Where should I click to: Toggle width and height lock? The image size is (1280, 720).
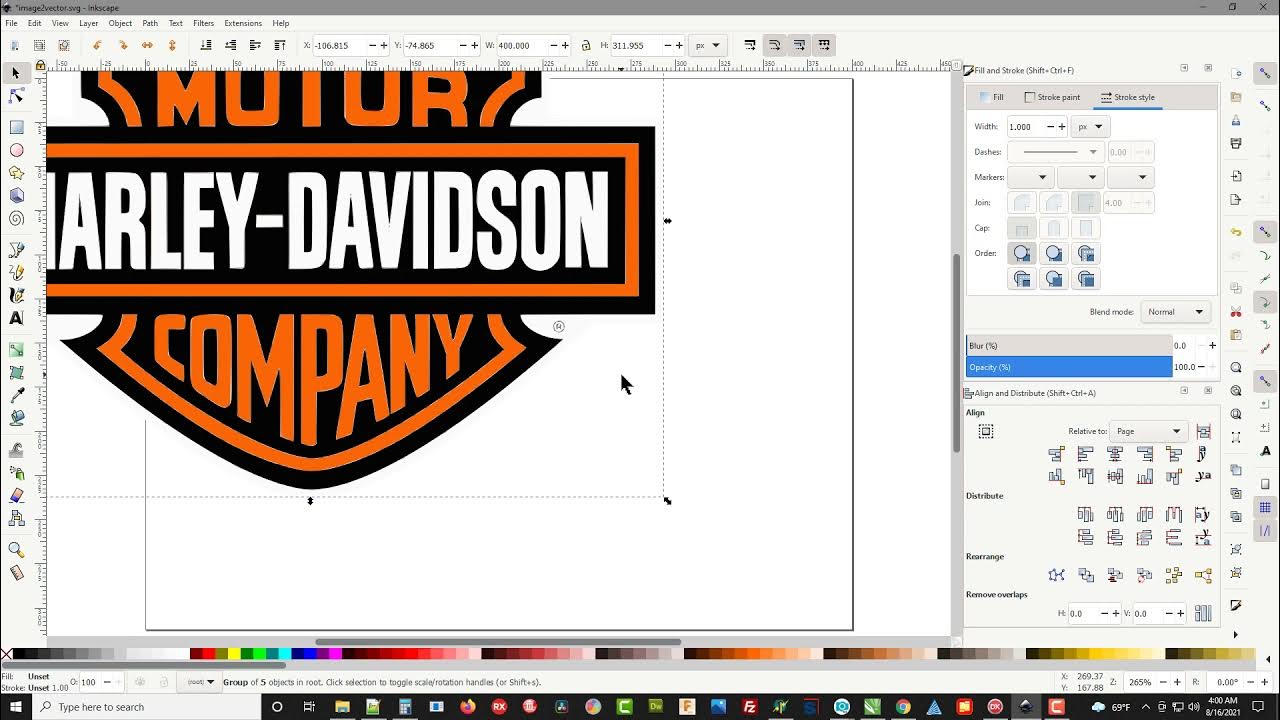586,45
